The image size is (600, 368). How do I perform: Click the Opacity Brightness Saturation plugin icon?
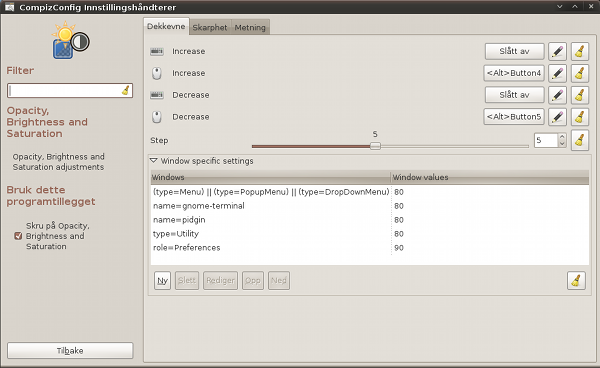click(70, 40)
